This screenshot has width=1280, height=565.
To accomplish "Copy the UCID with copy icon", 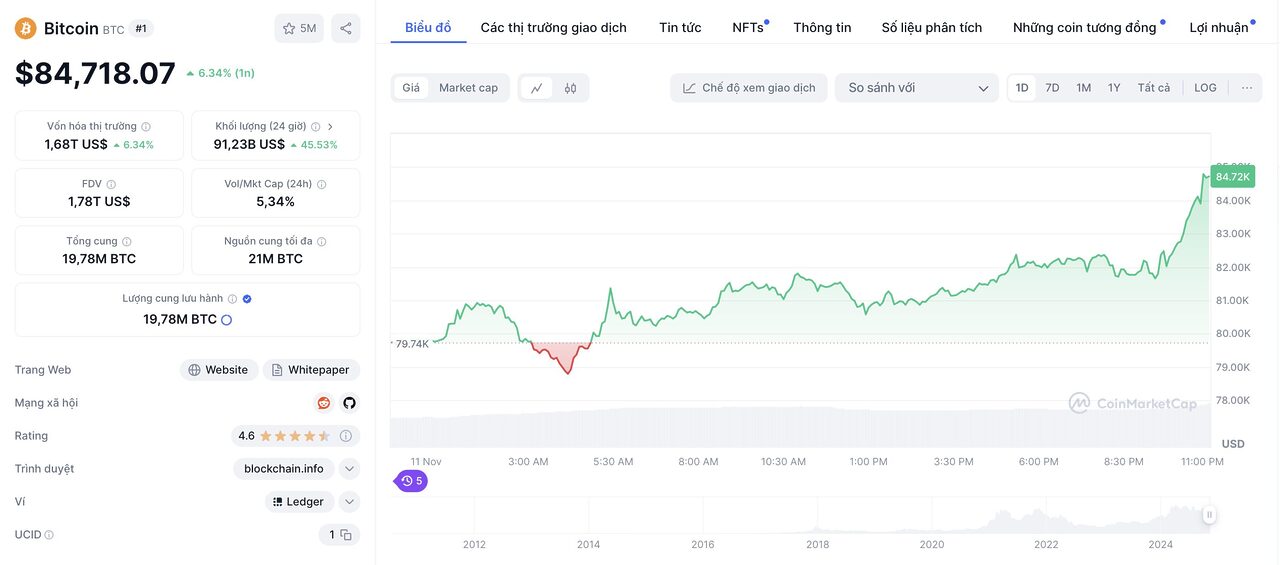I will coord(346,535).
